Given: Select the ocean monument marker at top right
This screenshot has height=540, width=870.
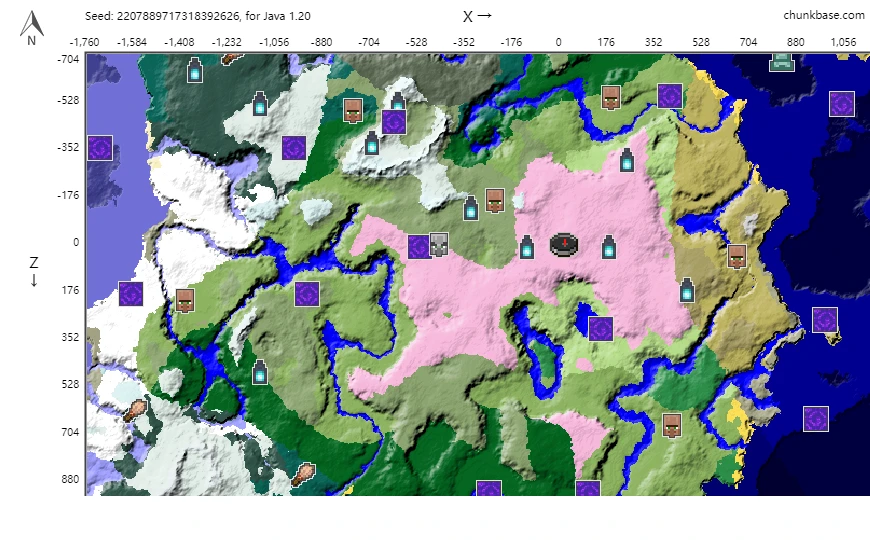Looking at the screenshot, I should (782, 62).
